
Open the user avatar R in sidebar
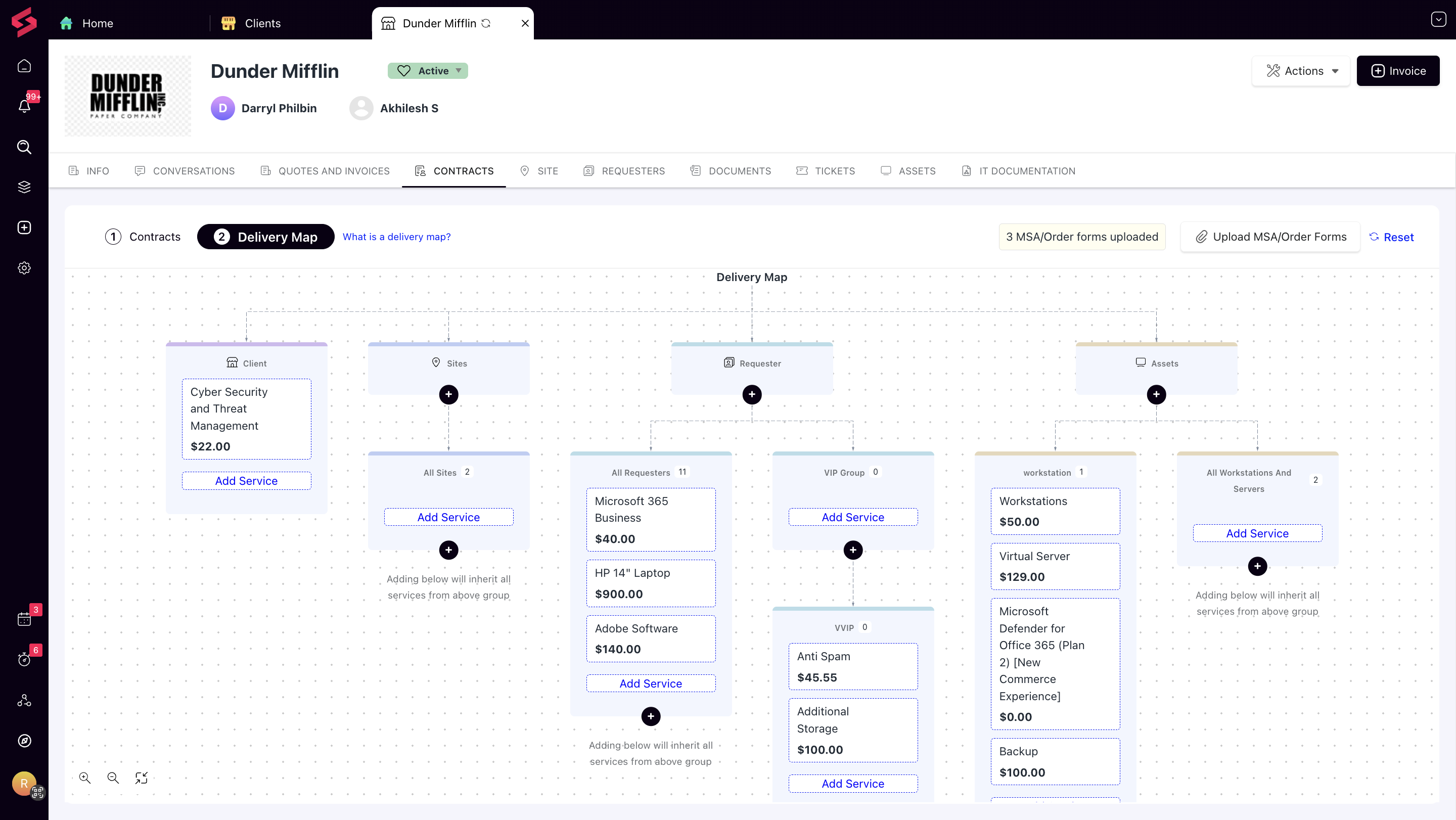(24, 784)
